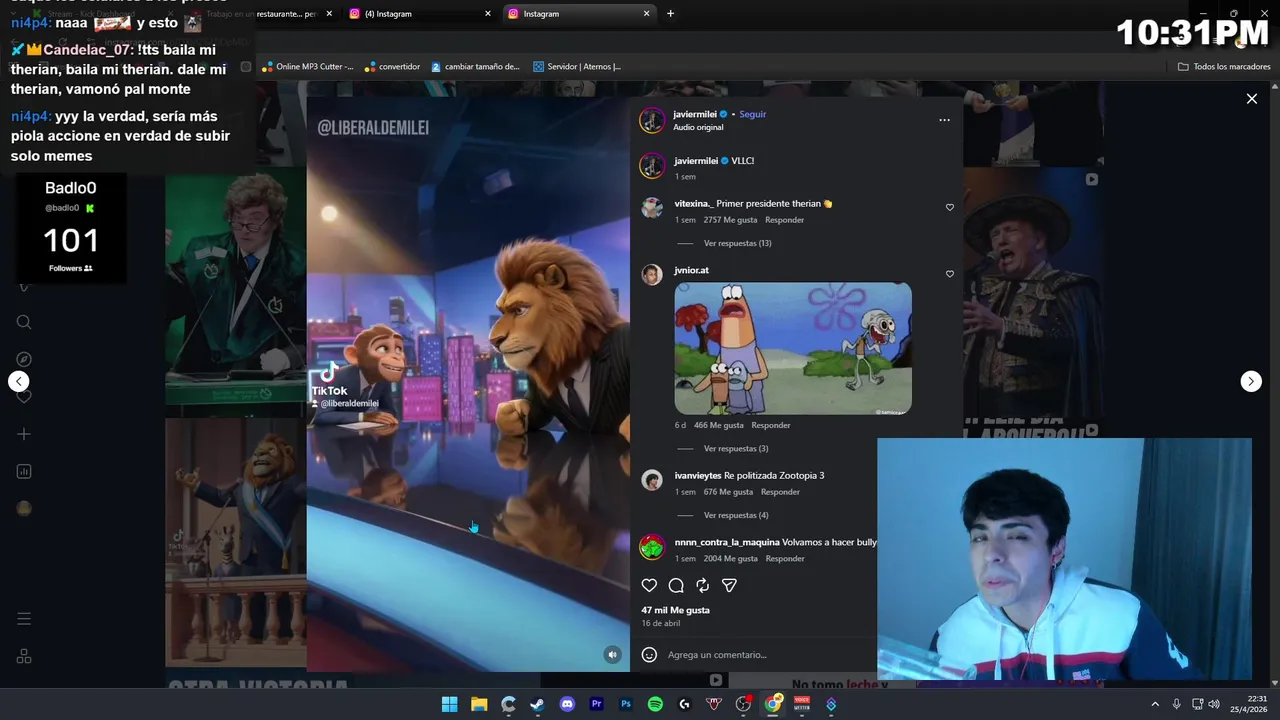
Task: Show hidden system tray icons chevron
Action: pos(1155,704)
